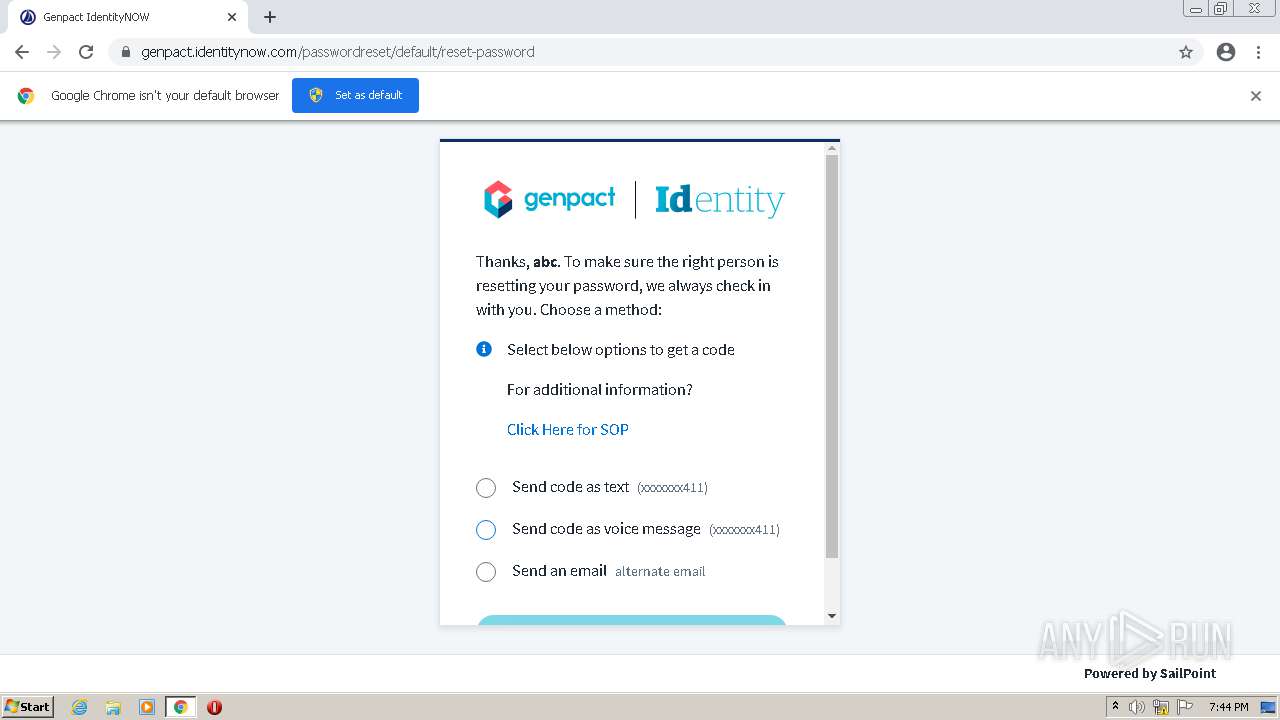The width and height of the screenshot is (1280, 720).
Task: Go back using browser back arrow
Action: coord(22,52)
